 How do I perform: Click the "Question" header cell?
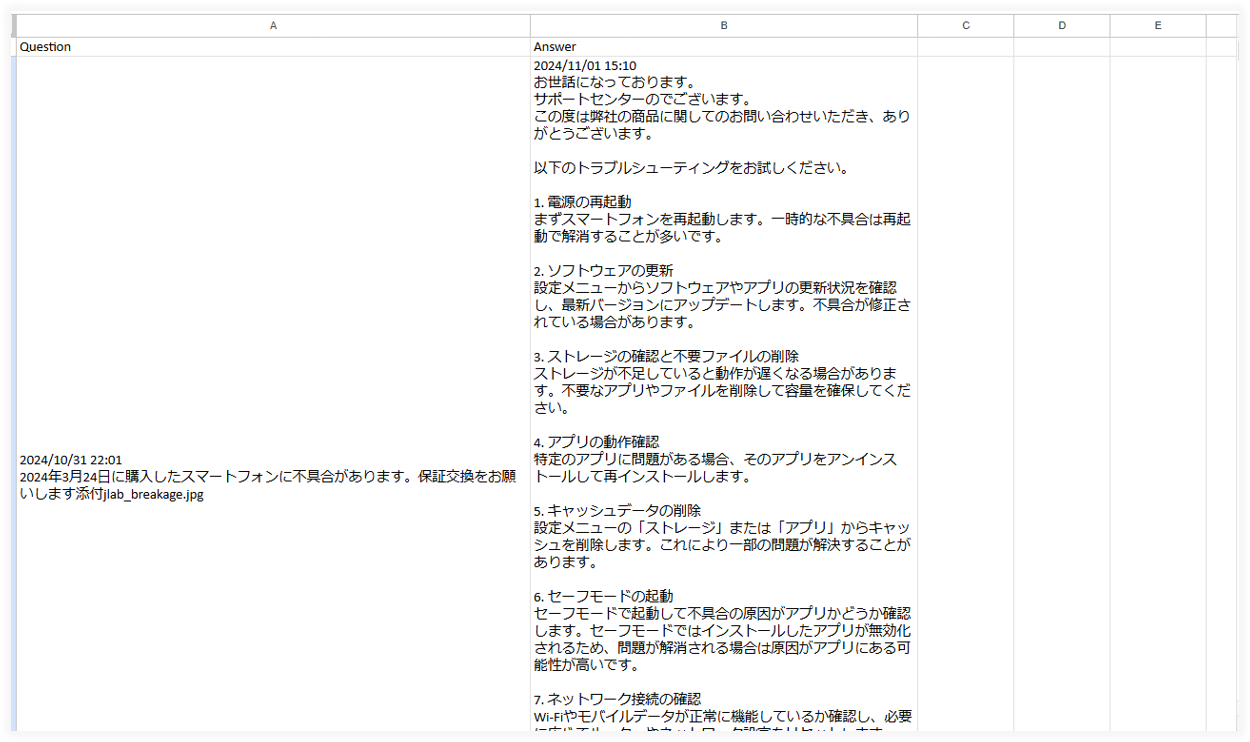pos(273,47)
